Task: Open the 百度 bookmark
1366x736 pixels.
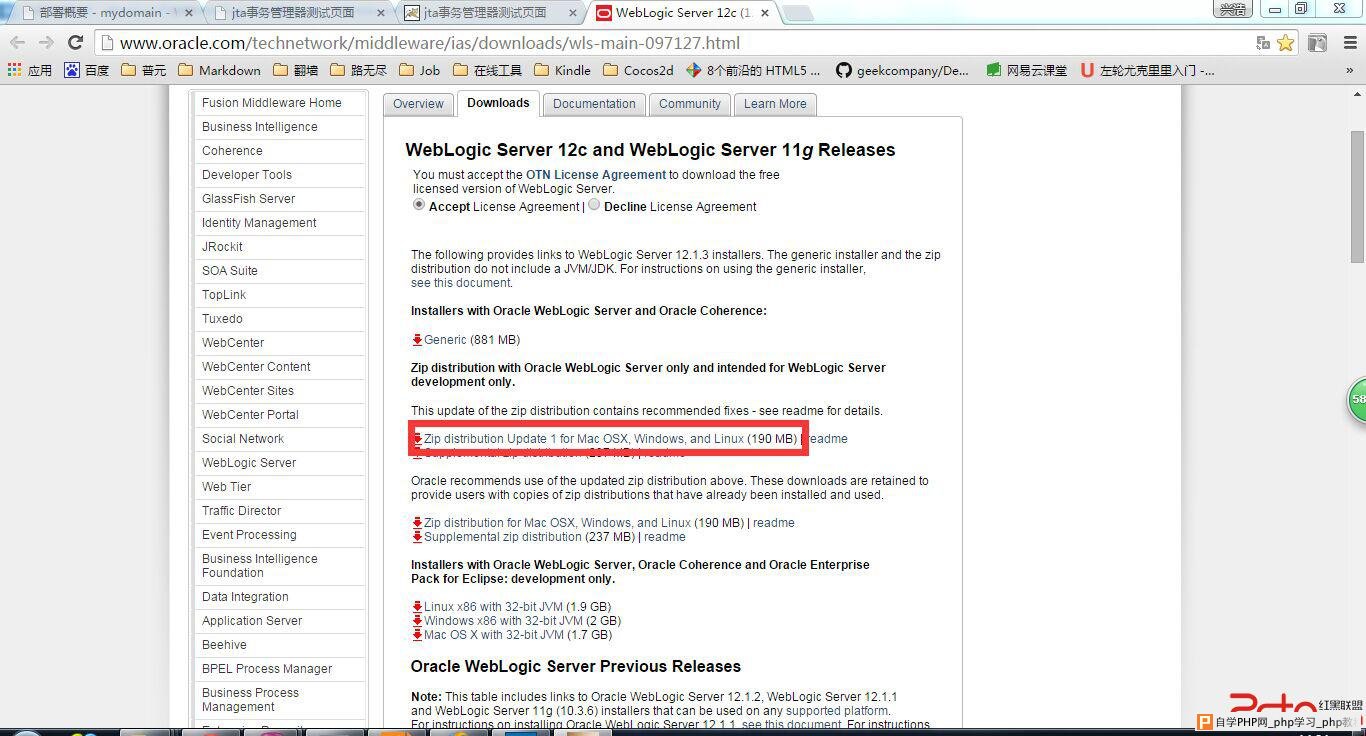Action: click(x=87, y=70)
